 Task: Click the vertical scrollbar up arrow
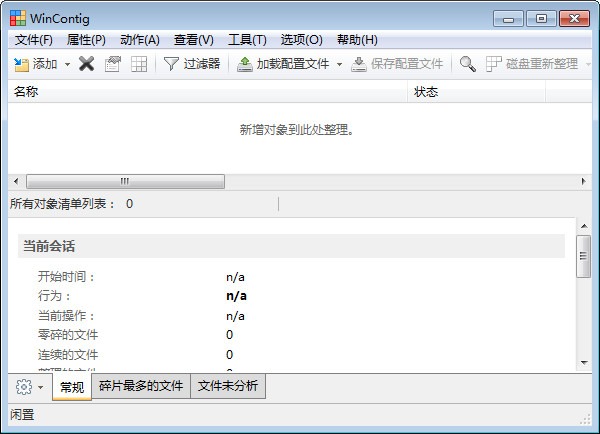point(584,226)
